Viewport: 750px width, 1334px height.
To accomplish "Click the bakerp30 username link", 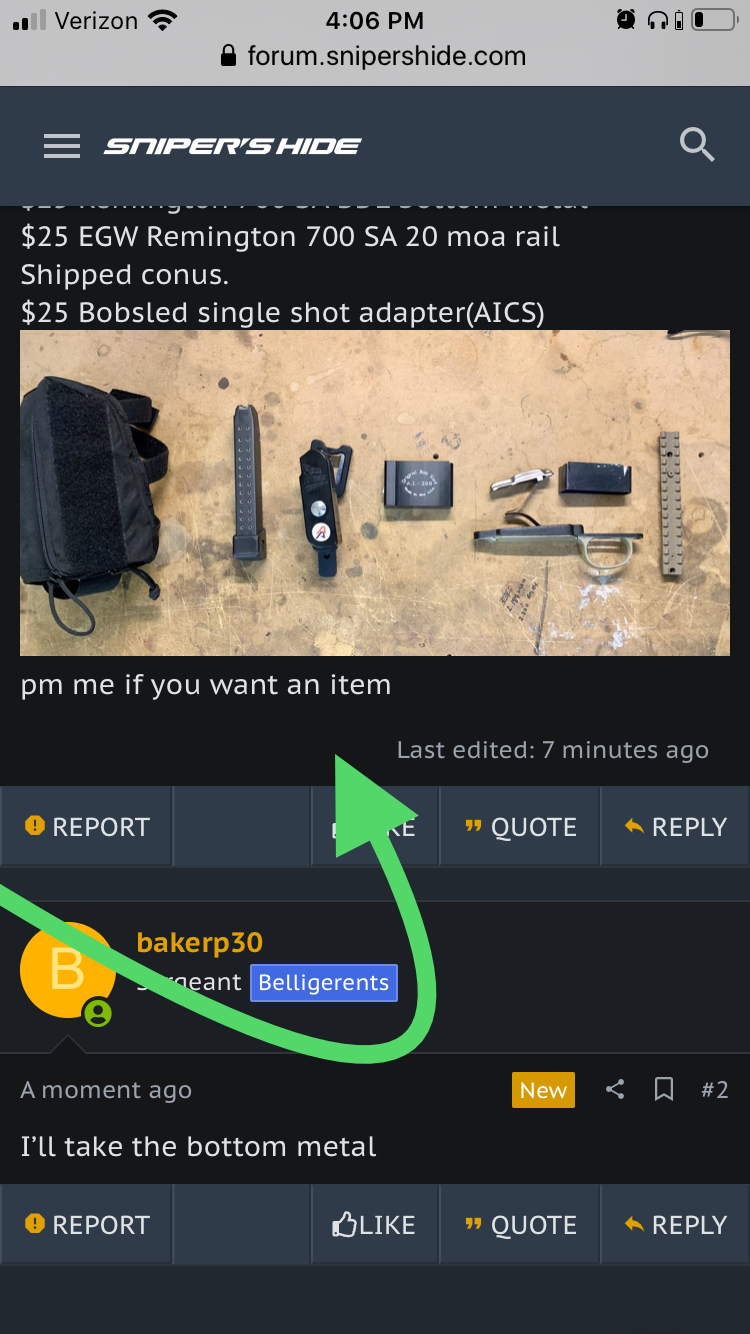I will (200, 942).
